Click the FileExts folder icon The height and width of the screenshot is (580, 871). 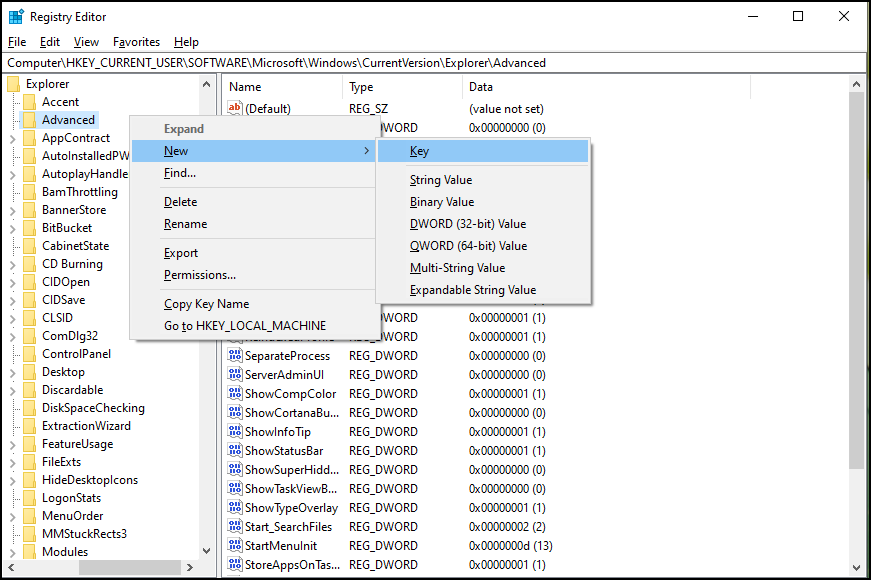tap(29, 462)
